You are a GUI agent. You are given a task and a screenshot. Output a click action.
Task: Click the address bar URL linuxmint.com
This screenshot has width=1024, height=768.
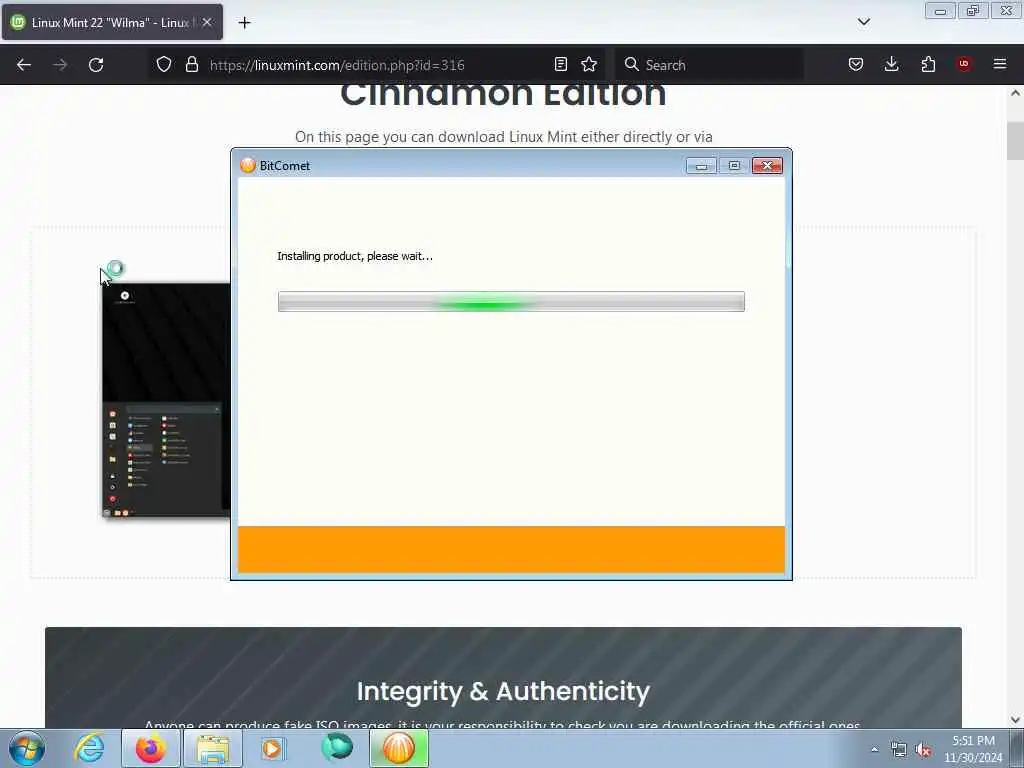[x=337, y=65]
